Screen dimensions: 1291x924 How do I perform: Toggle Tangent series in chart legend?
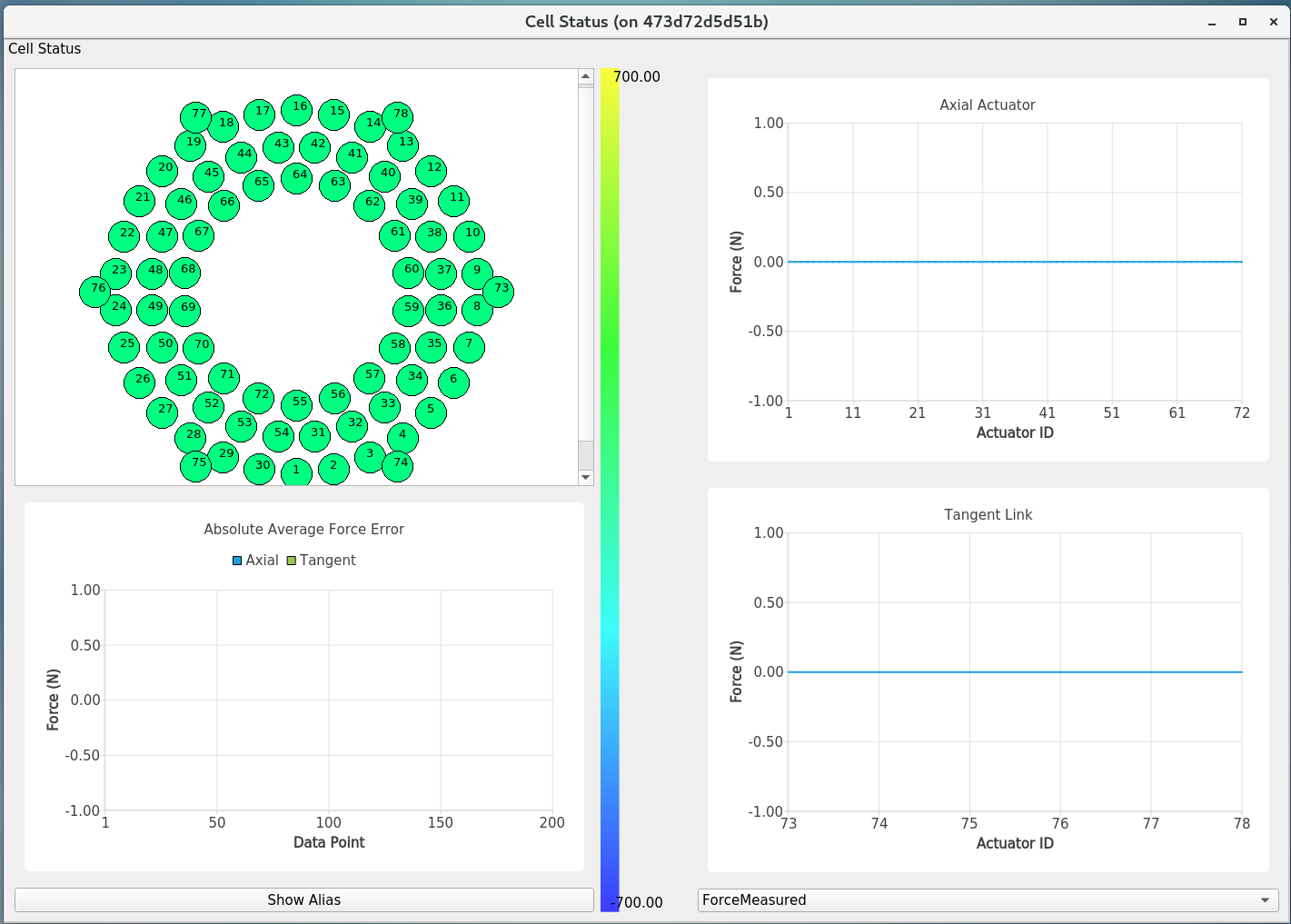coord(321,561)
